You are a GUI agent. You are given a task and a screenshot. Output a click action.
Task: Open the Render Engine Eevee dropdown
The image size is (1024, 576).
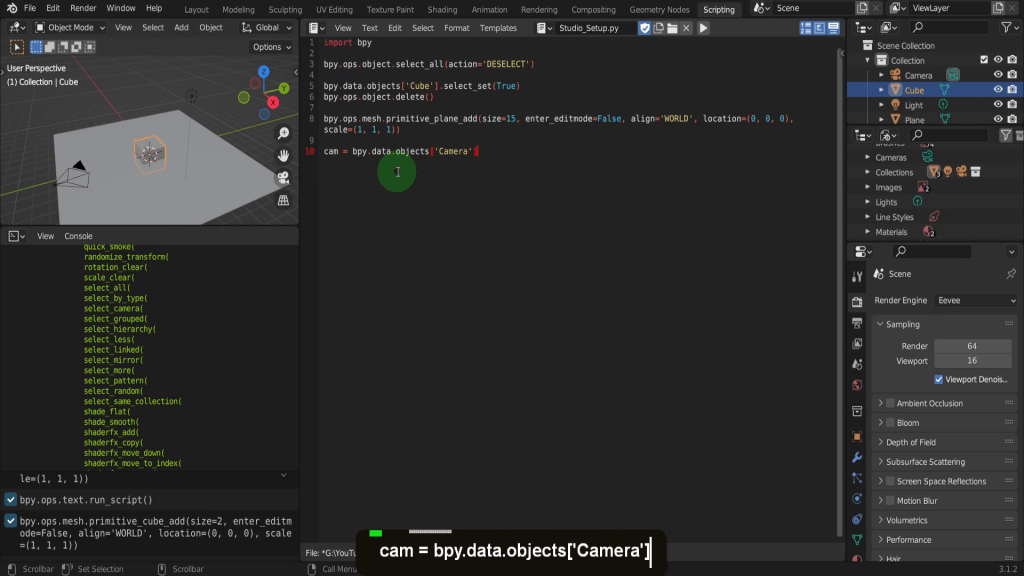coord(975,300)
